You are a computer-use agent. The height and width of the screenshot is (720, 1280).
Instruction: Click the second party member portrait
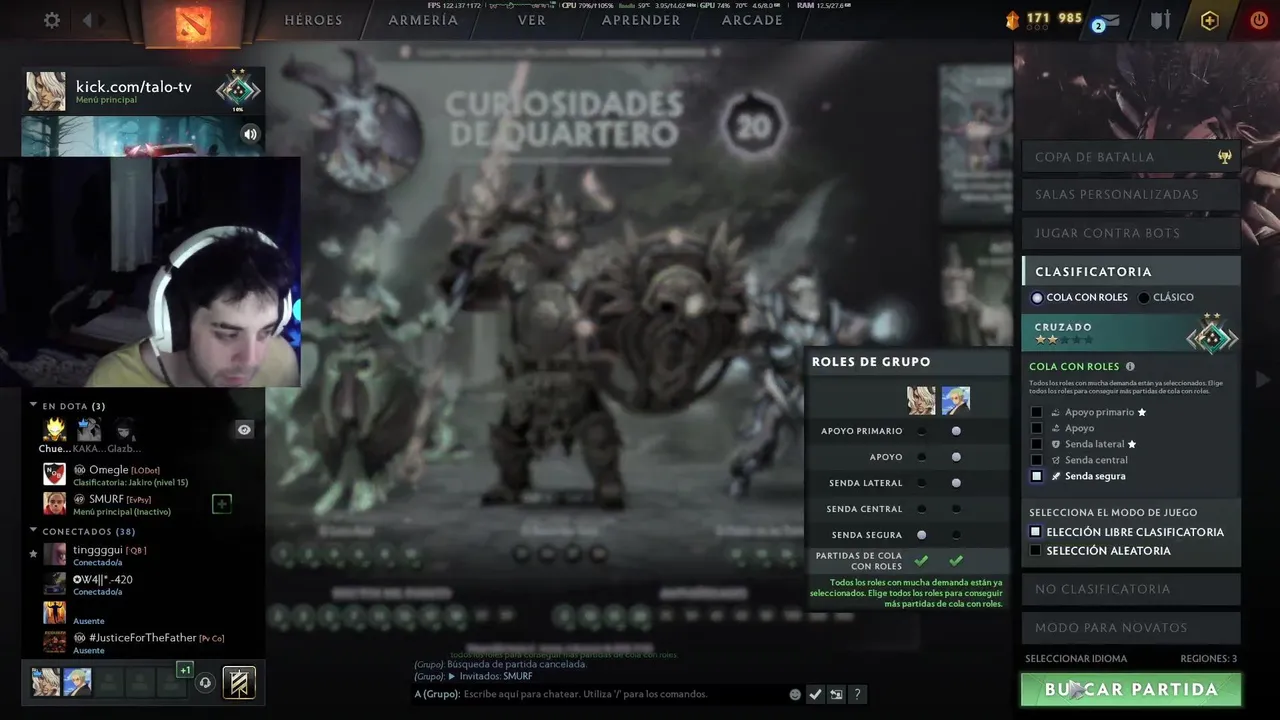coord(77,682)
